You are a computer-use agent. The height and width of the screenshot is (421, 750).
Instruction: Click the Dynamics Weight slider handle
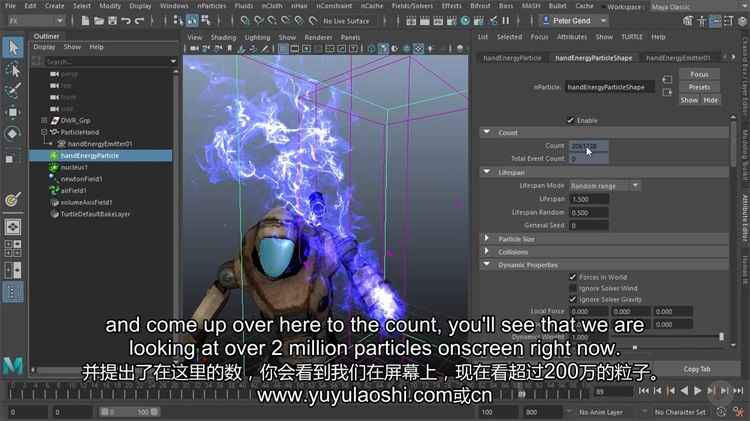coord(721,337)
